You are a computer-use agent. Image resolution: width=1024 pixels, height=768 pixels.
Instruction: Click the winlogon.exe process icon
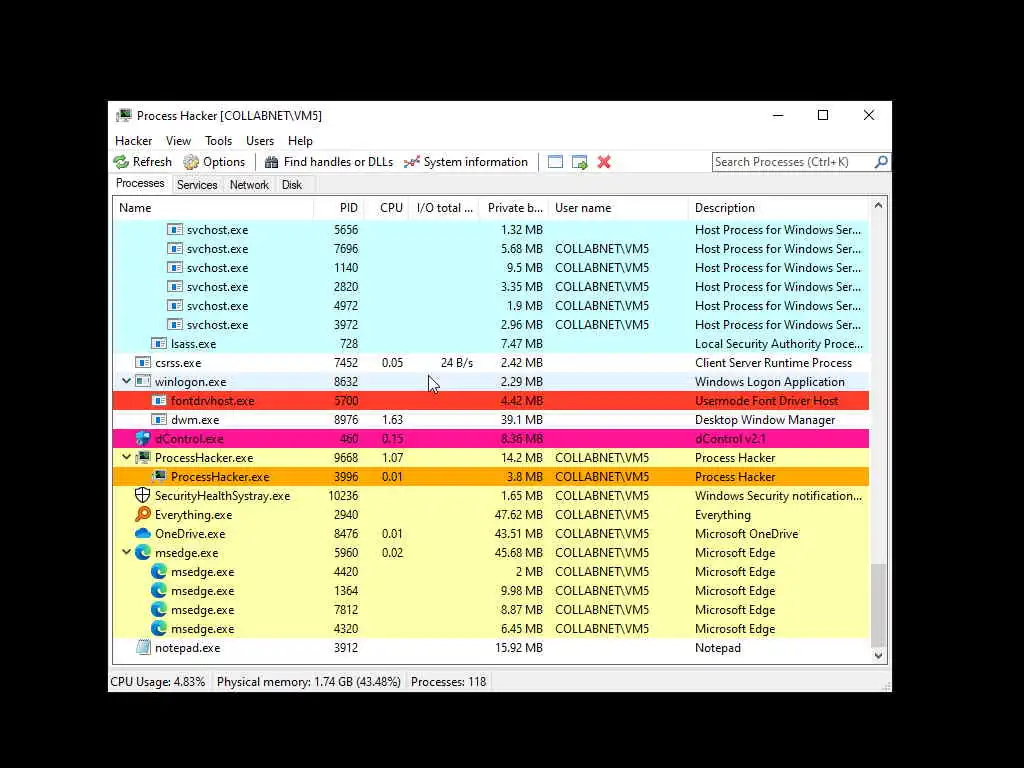click(x=142, y=381)
